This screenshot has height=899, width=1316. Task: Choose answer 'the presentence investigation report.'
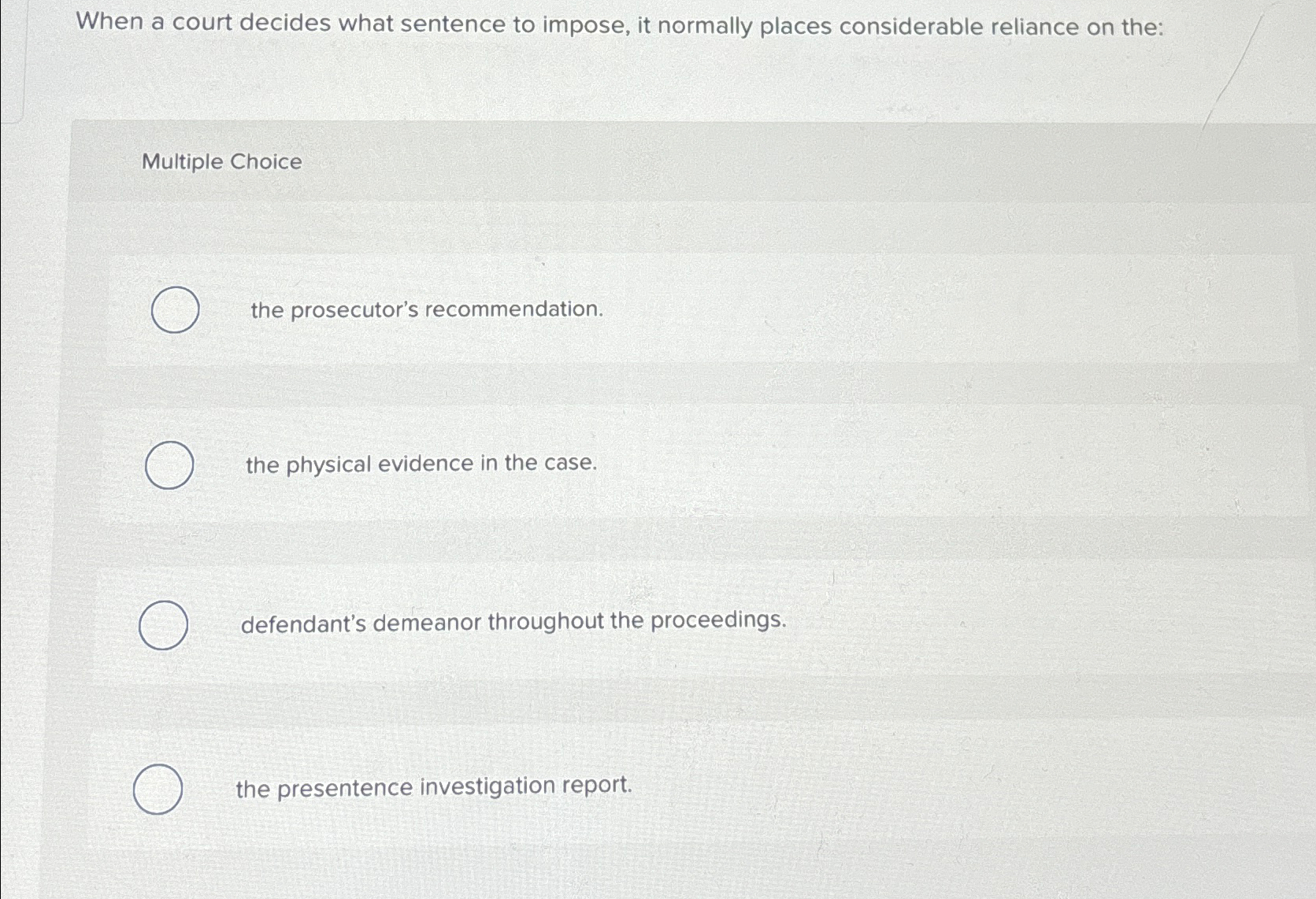(x=433, y=786)
